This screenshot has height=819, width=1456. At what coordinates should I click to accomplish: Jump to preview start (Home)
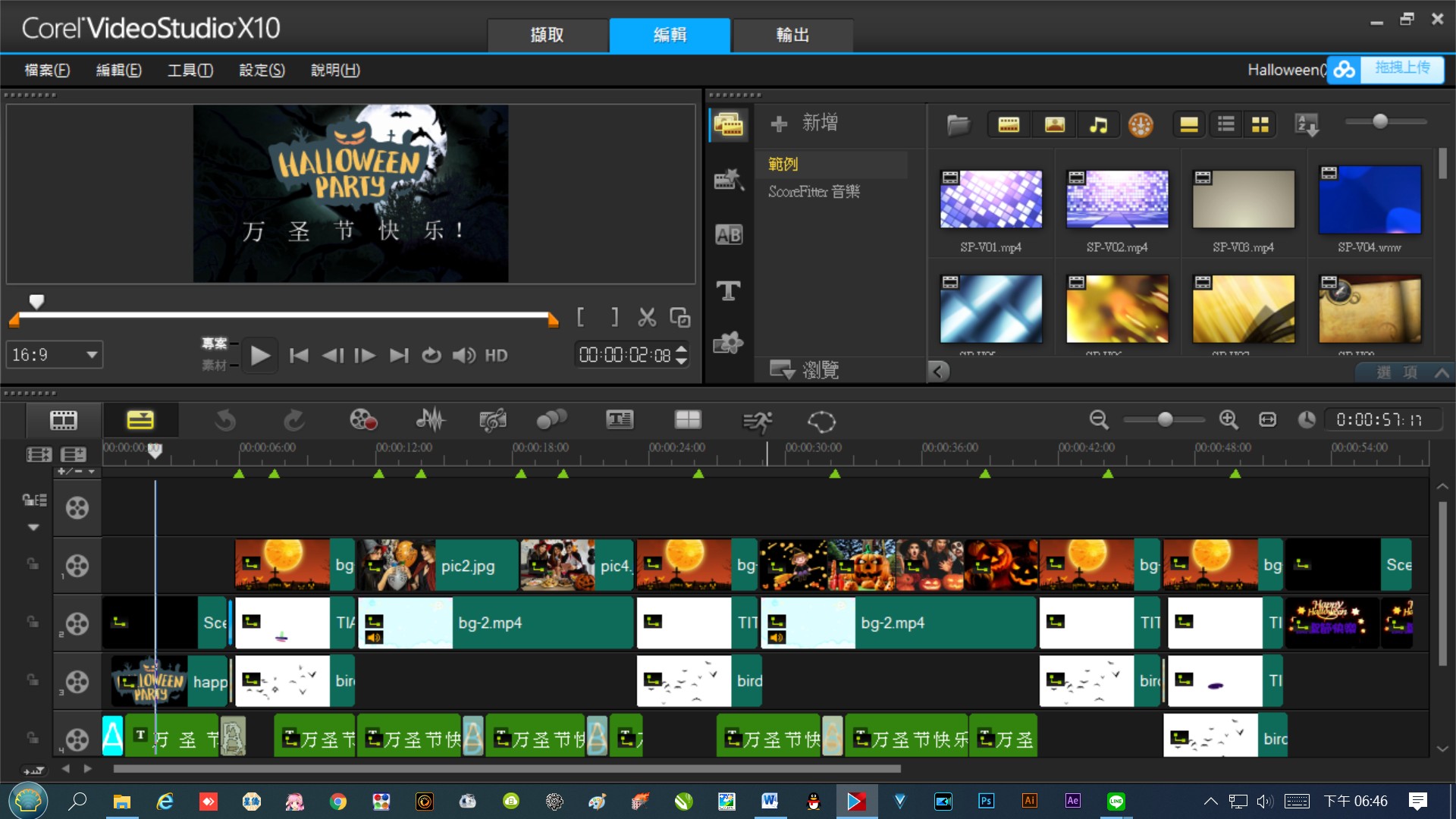pyautogui.click(x=299, y=356)
